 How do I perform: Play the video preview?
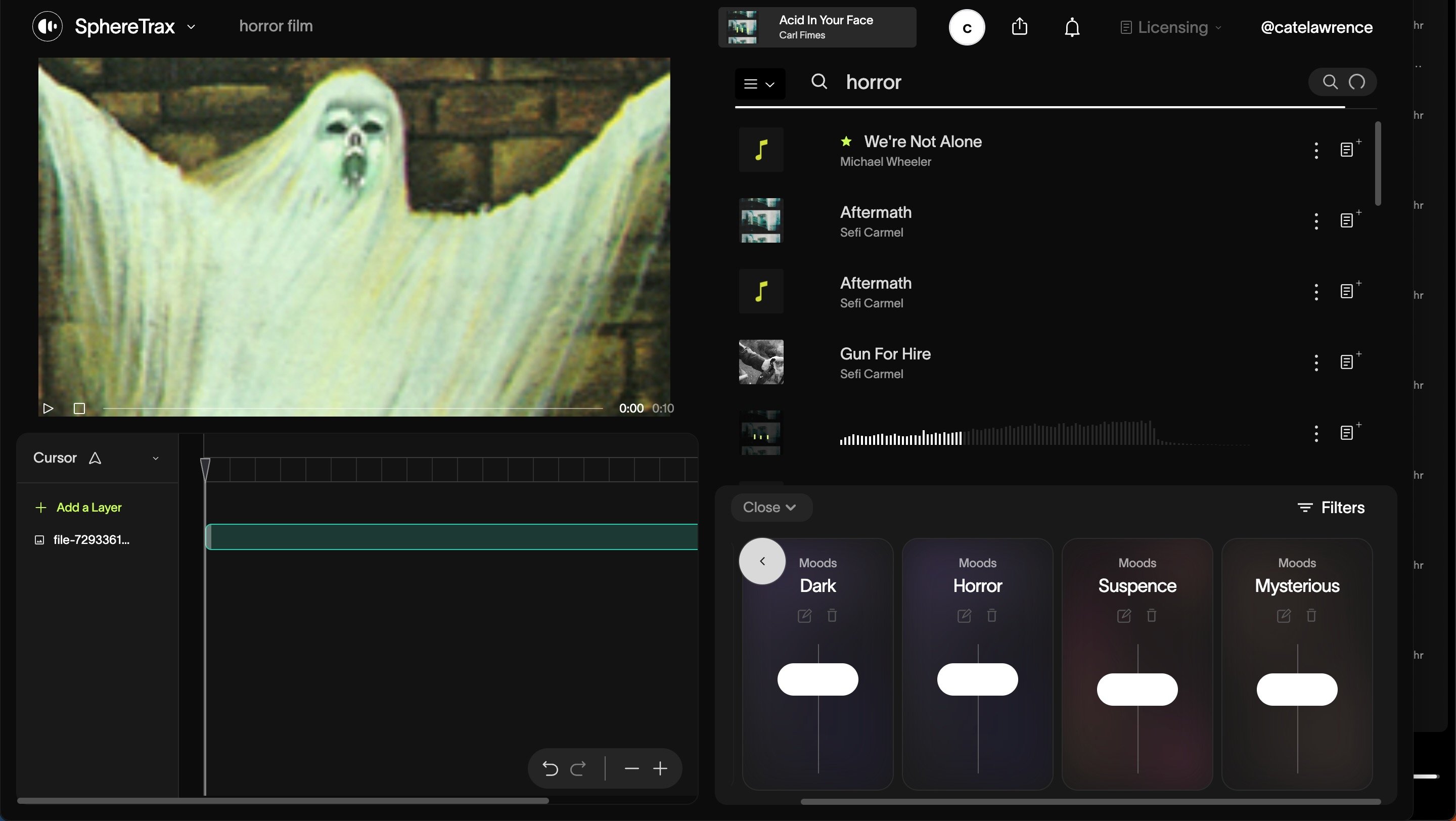48,408
